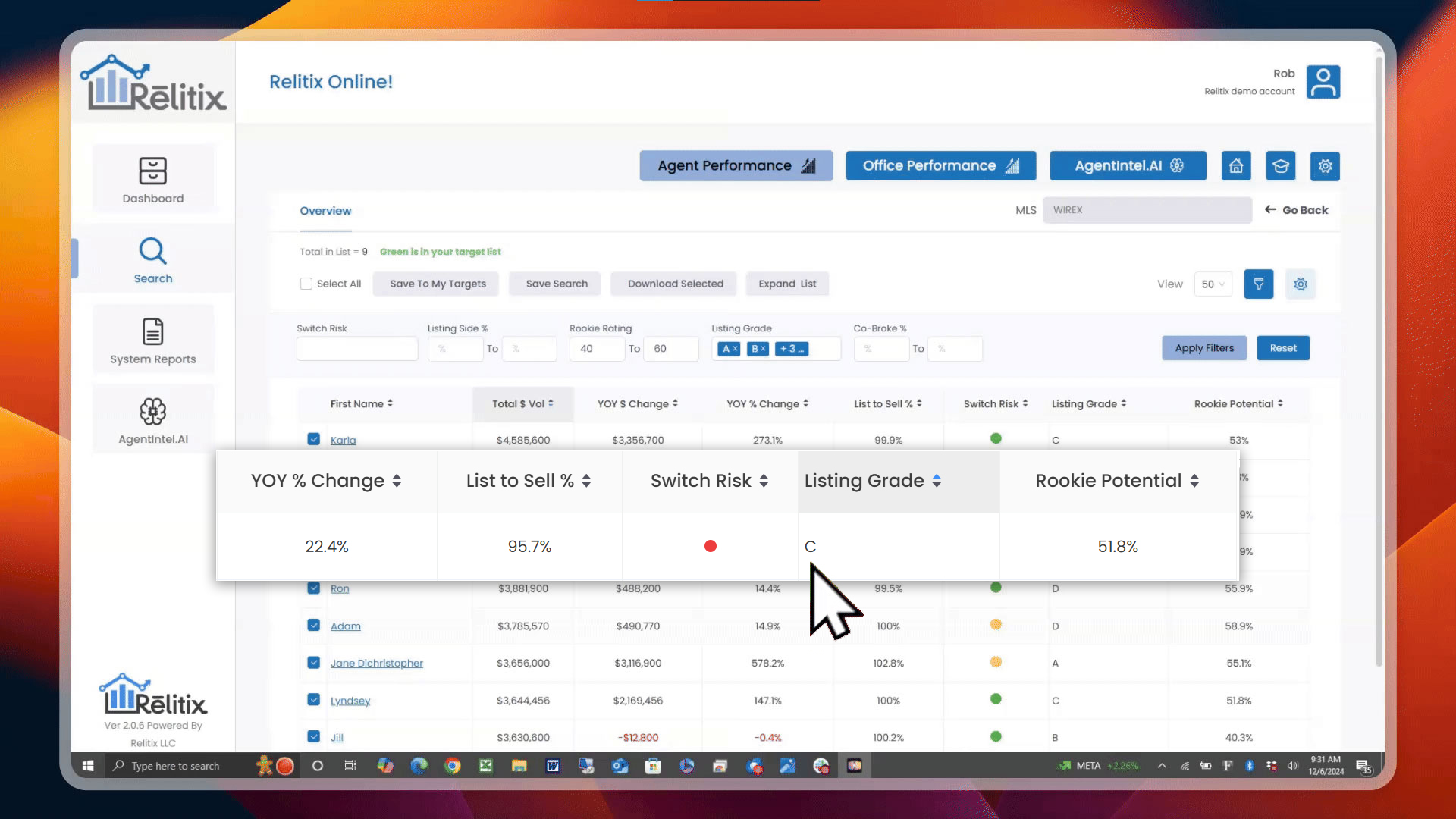This screenshot has height=819, width=1456.
Task: Open the Lyndsey agent link
Action: point(350,701)
